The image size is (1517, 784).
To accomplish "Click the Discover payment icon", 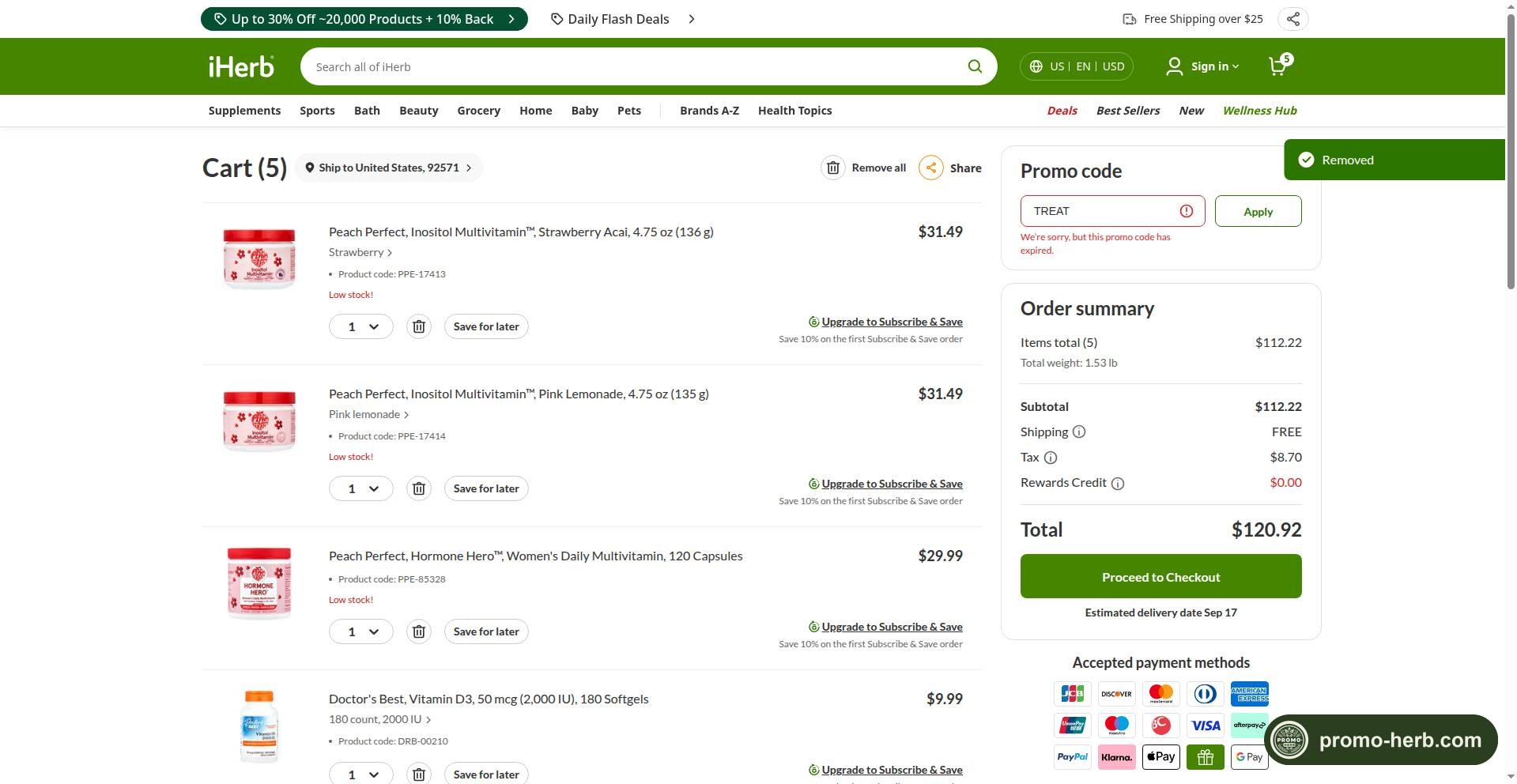I will pyautogui.click(x=1117, y=694).
